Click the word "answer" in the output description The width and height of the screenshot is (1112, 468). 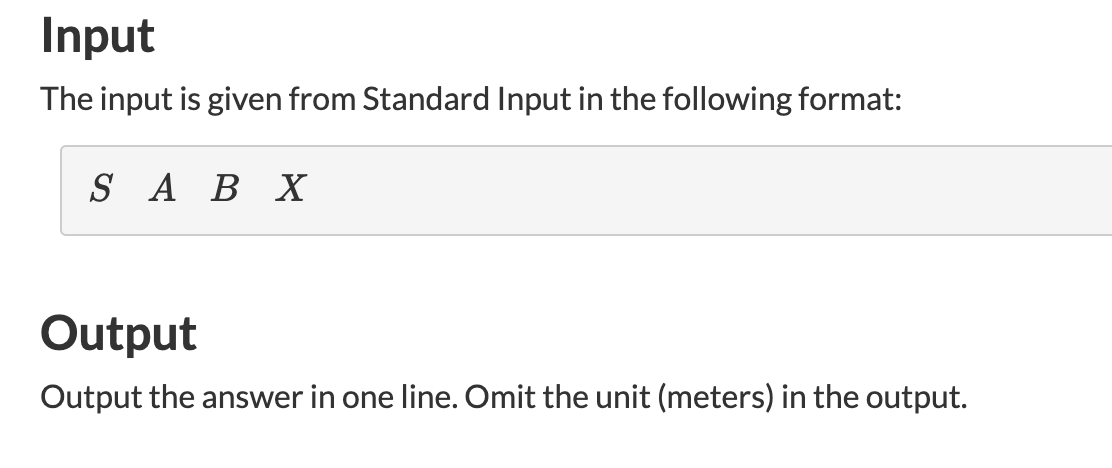click(242, 397)
